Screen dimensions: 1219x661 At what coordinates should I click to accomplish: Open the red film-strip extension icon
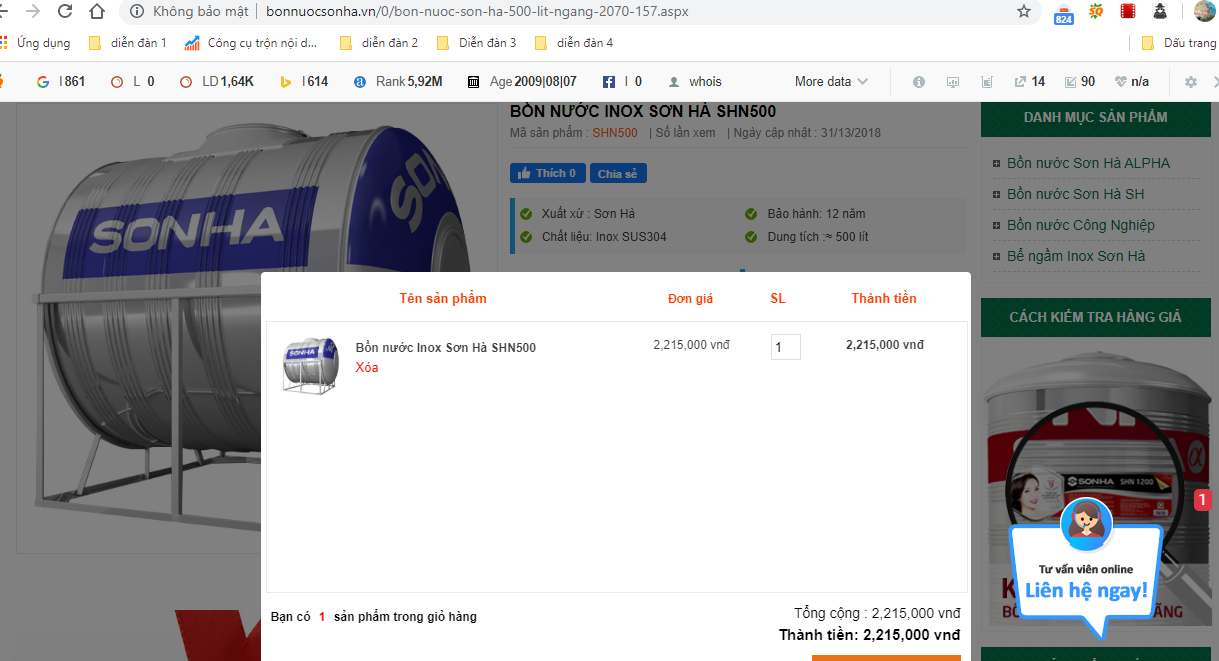pos(1128,12)
